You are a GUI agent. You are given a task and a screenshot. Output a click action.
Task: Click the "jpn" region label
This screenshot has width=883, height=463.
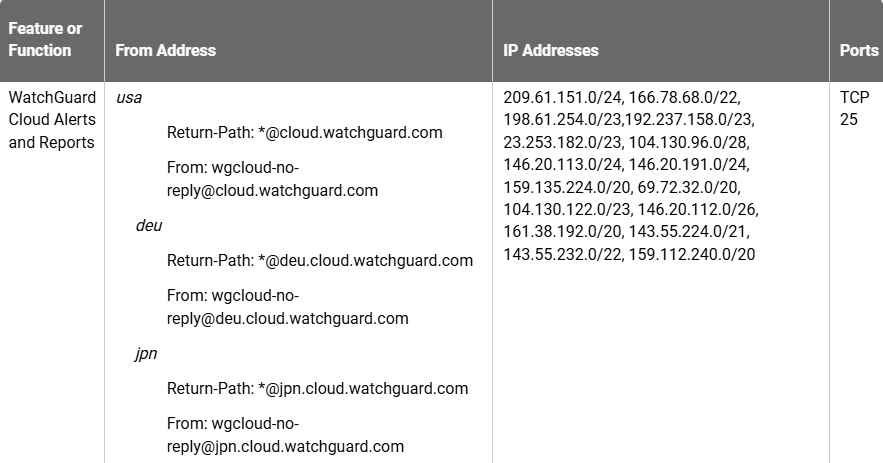click(146, 354)
